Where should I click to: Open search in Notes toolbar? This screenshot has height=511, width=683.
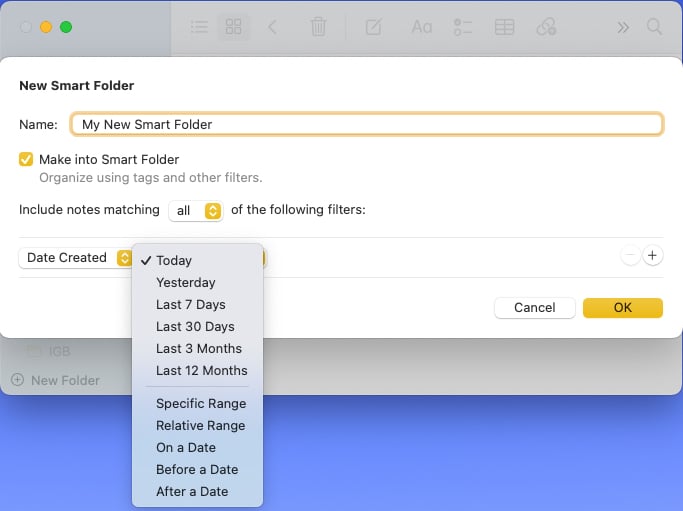click(x=654, y=27)
